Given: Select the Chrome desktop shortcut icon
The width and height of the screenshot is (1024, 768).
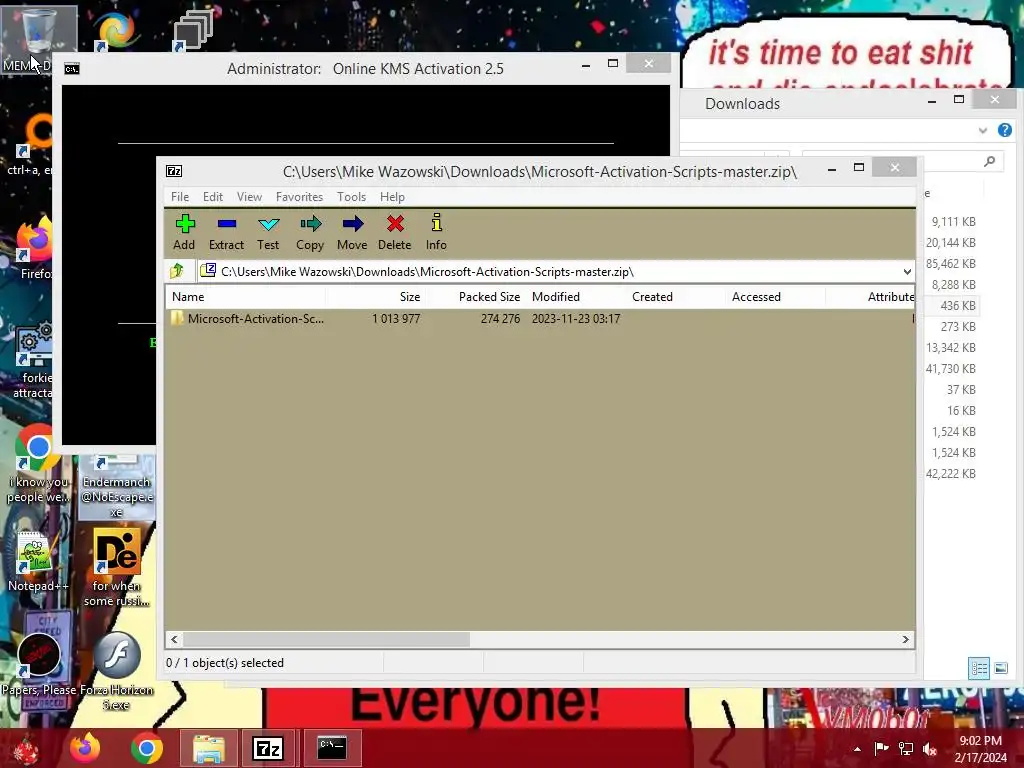Looking at the screenshot, I should (37, 464).
